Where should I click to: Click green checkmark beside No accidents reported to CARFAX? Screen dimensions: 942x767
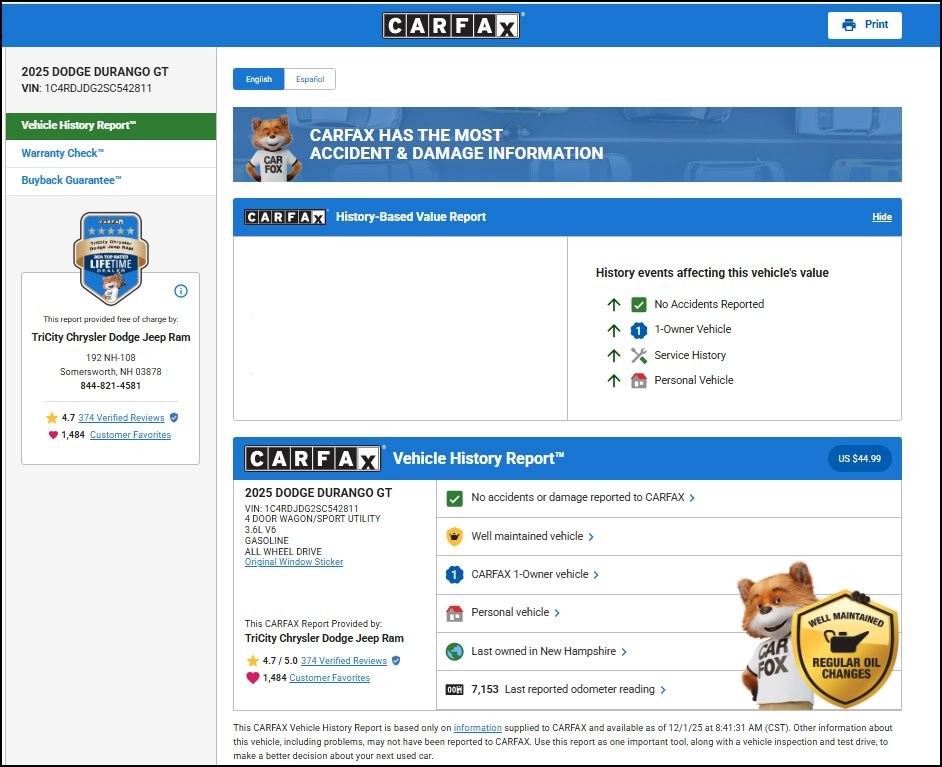(454, 498)
